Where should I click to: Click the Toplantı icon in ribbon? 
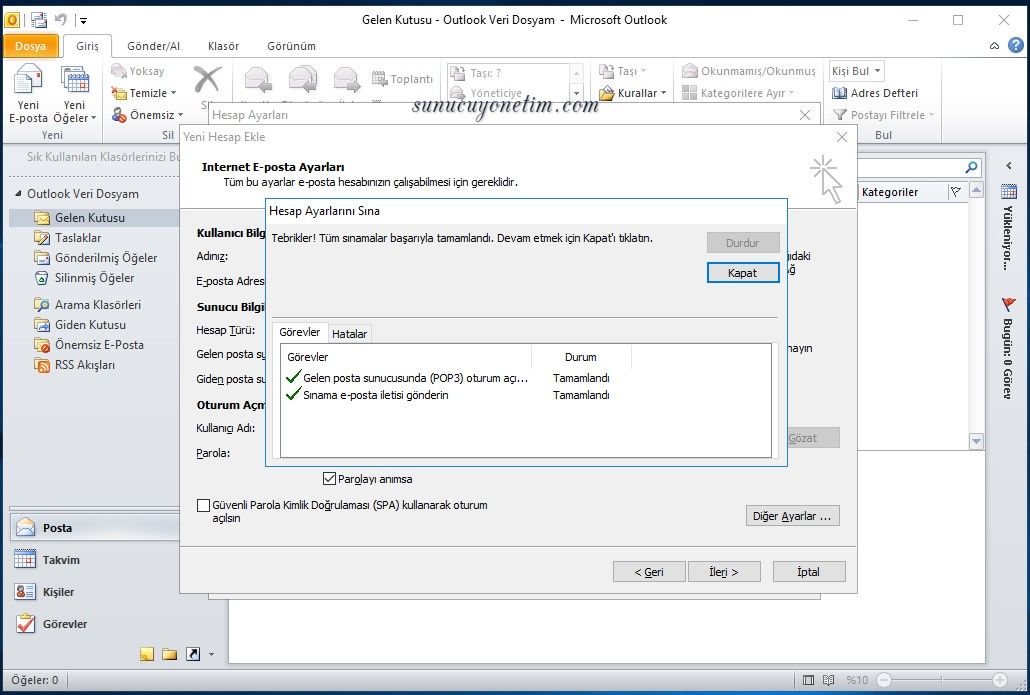402,79
